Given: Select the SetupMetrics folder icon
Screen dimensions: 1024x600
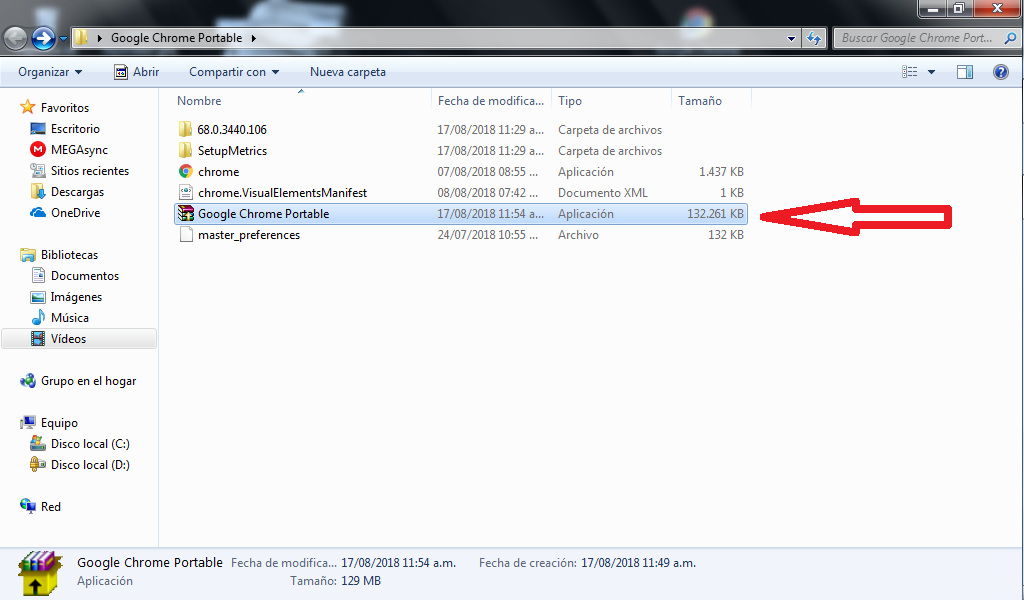Looking at the screenshot, I should pyautogui.click(x=186, y=150).
